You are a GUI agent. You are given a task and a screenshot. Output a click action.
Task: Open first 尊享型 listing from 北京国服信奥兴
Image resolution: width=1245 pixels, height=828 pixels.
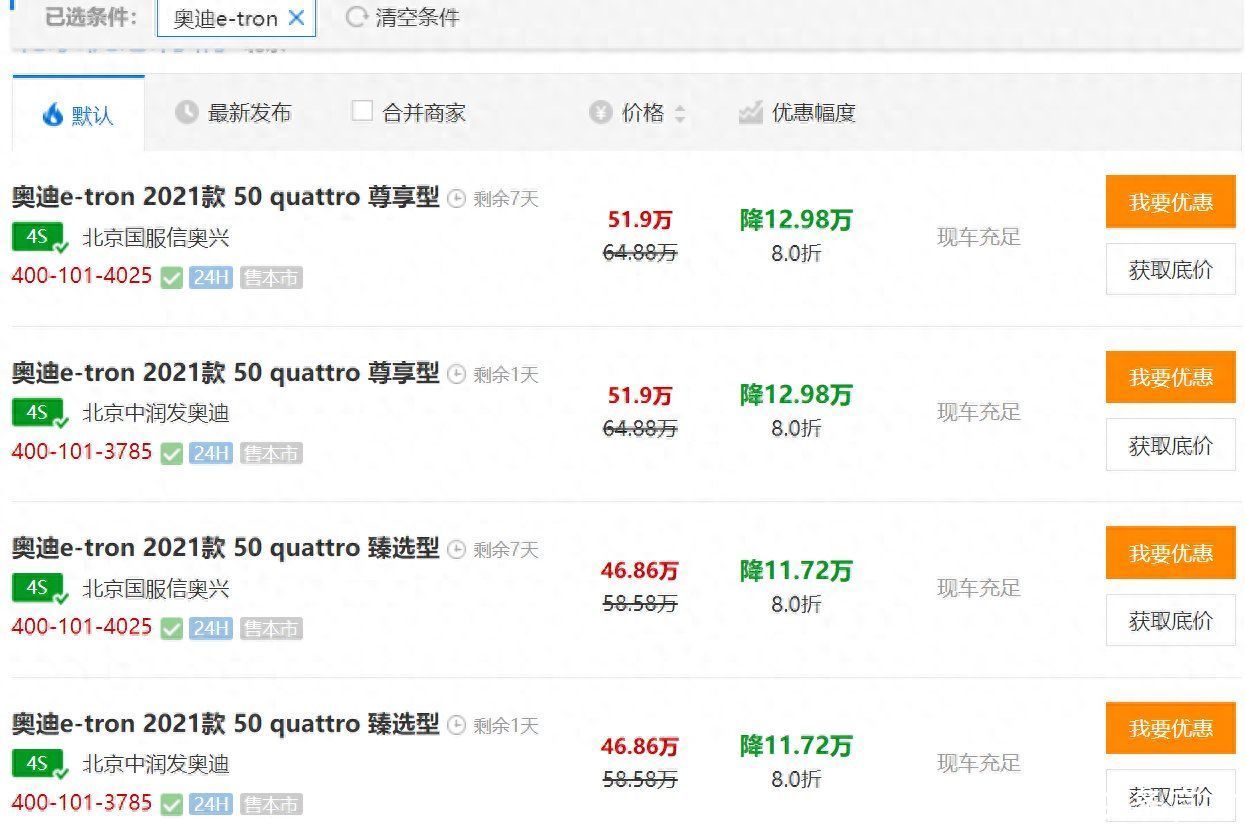click(226, 197)
